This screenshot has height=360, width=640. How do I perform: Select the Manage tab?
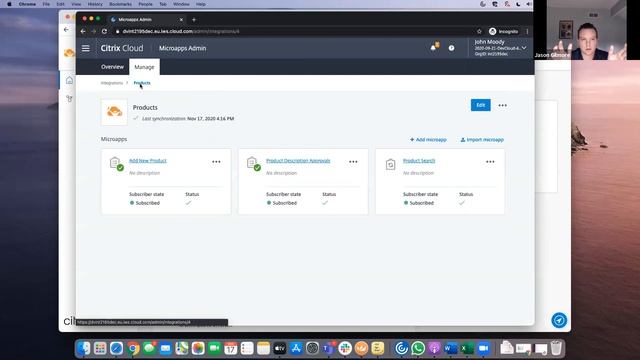click(x=144, y=67)
